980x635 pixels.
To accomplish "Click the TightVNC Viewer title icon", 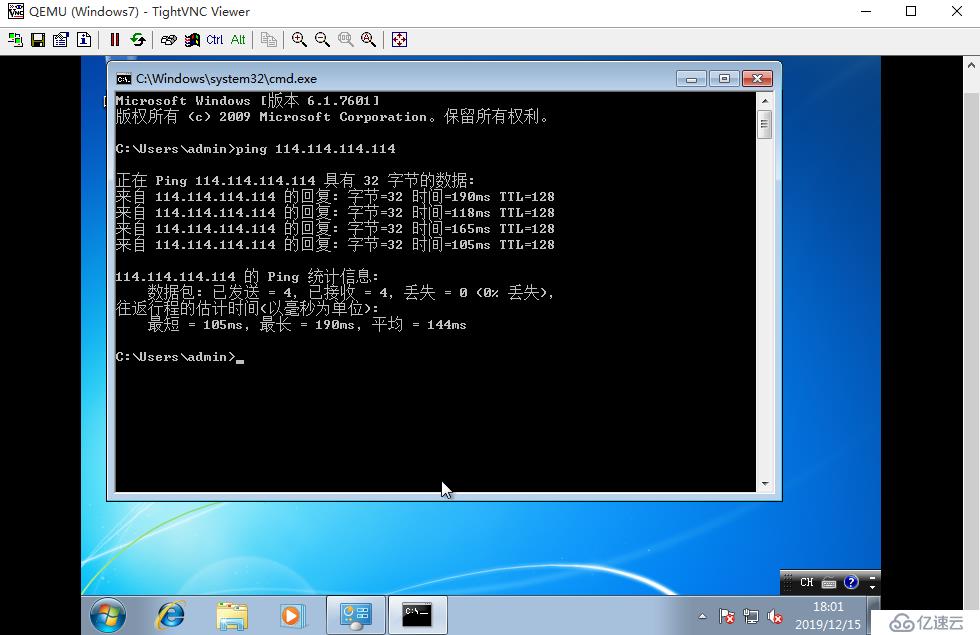I will click(16, 11).
